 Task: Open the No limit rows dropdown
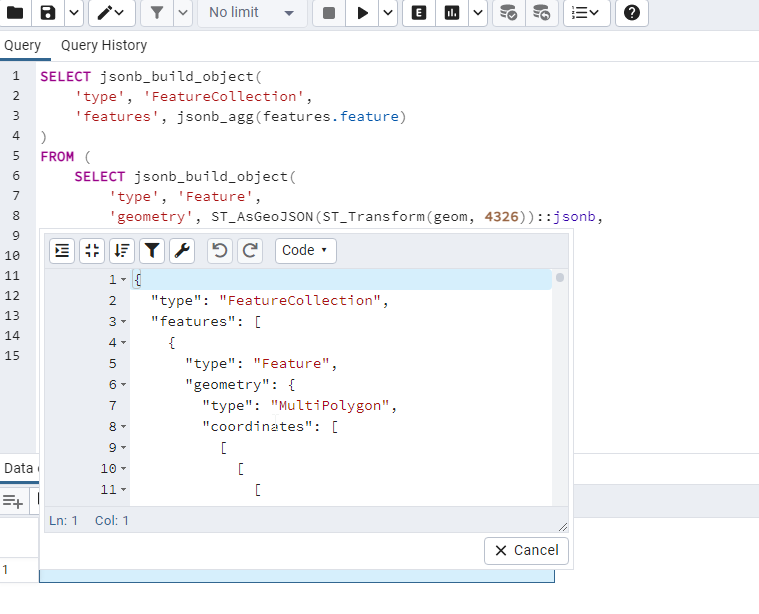coord(252,13)
